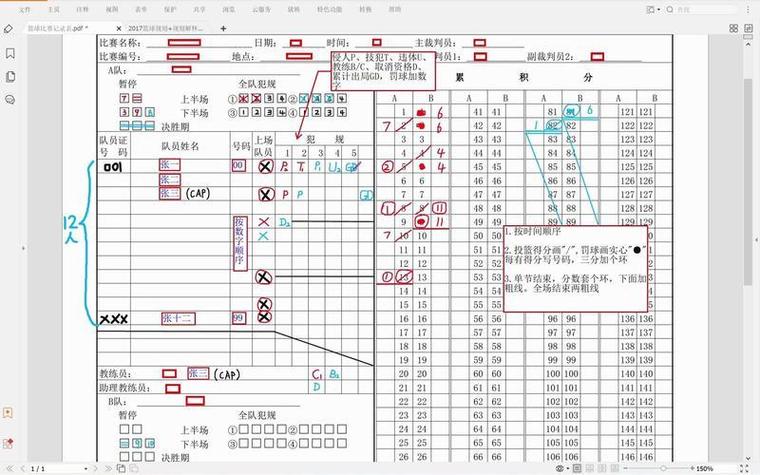The height and width of the screenshot is (475, 760).
Task: Open a new tab with the plus button
Action: pyautogui.click(x=223, y=29)
